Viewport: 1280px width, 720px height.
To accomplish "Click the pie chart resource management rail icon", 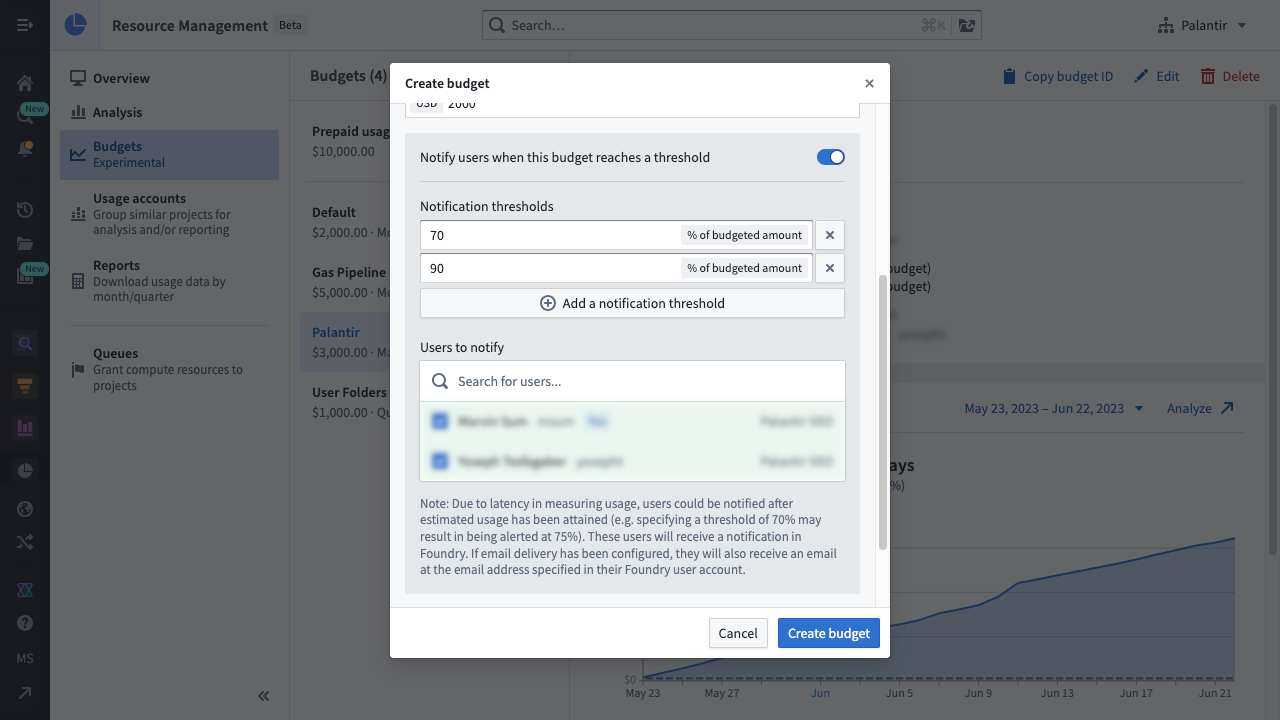I will coord(25,470).
